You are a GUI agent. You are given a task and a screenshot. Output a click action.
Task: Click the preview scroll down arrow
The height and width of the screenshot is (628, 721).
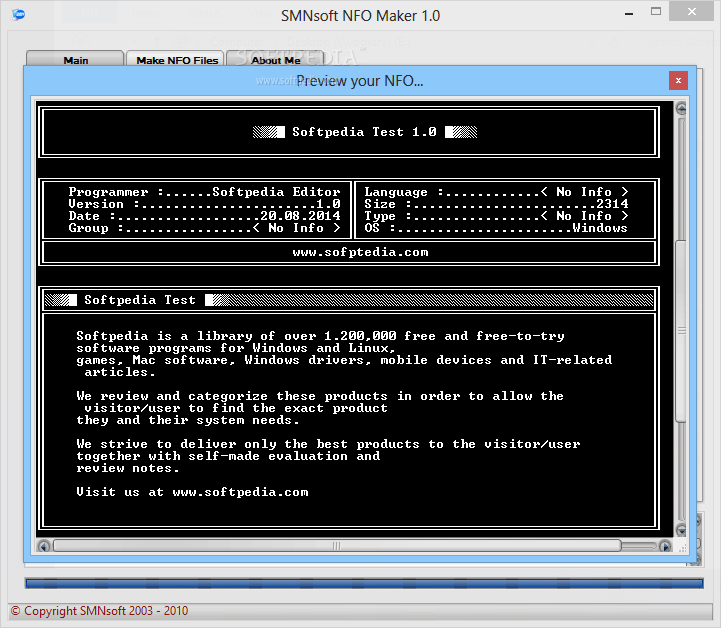pyautogui.click(x=681, y=530)
